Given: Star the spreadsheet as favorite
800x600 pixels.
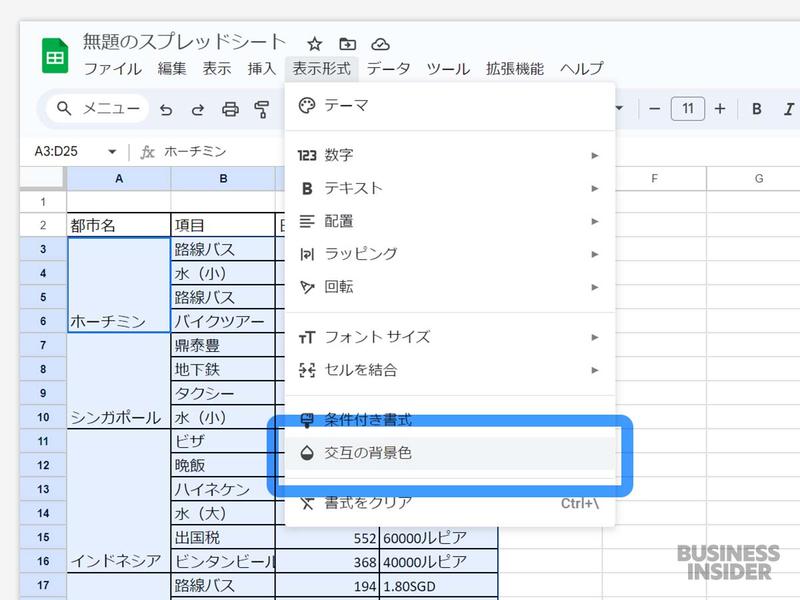Looking at the screenshot, I should (x=314, y=43).
